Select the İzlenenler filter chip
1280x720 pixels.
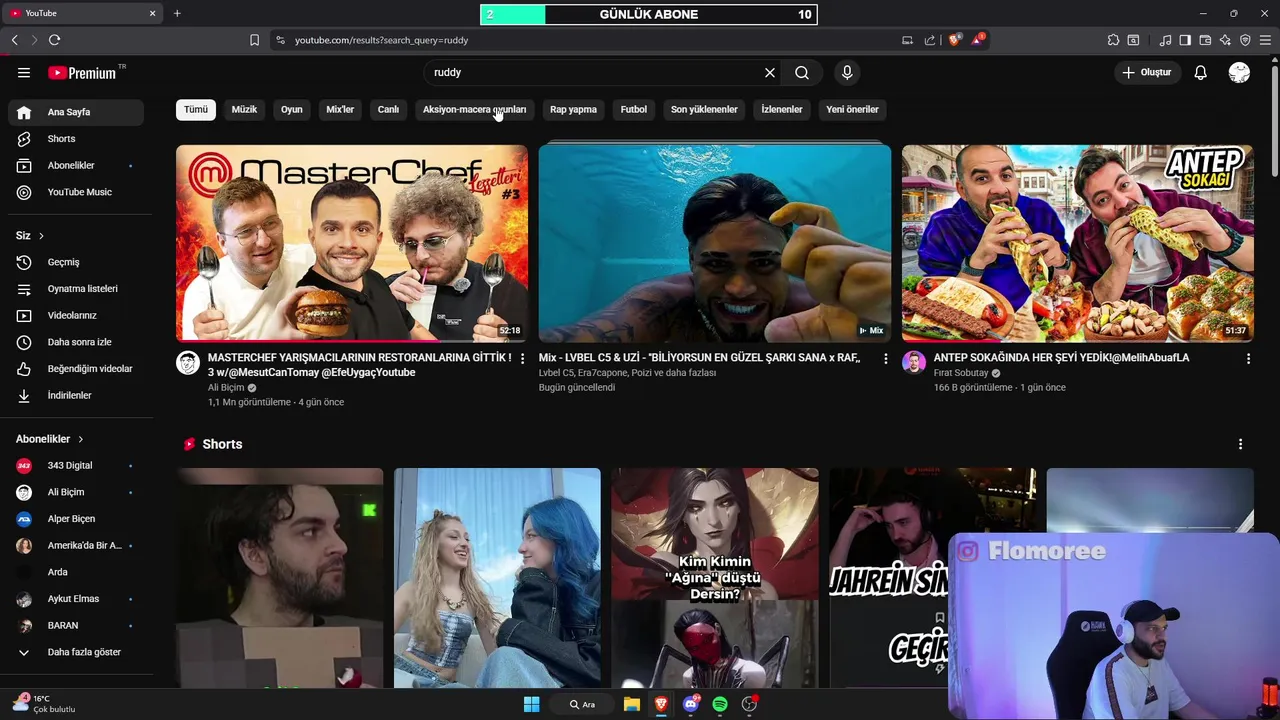pos(782,110)
